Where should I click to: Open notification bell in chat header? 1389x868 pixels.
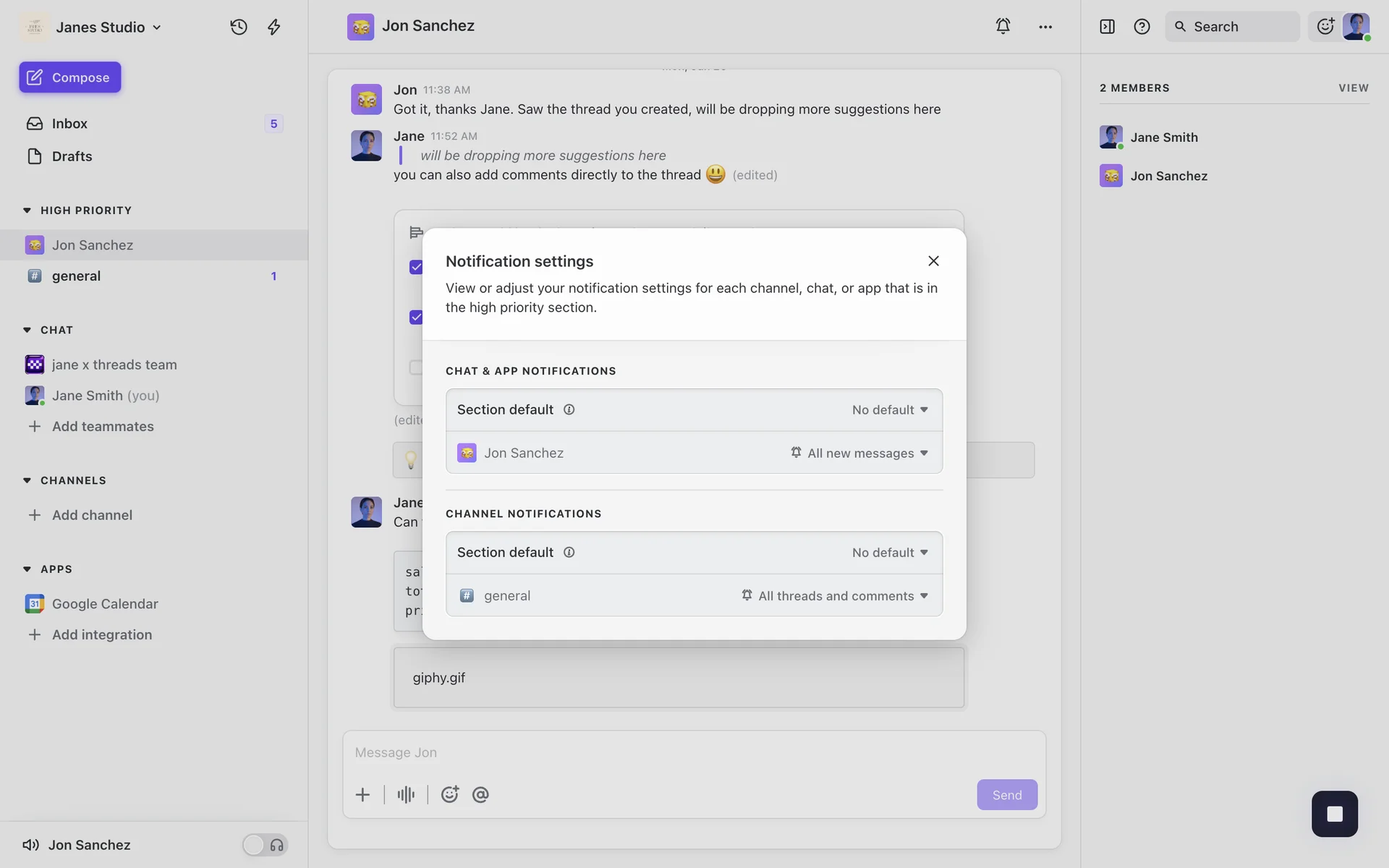tap(1003, 26)
